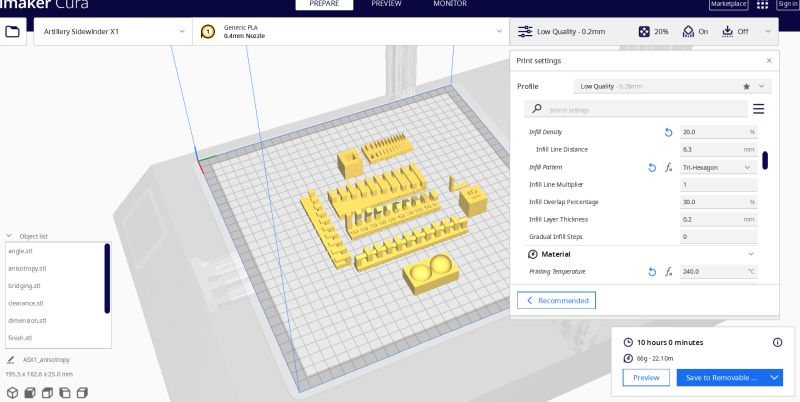Open Save to Removable dropdown arrow
The height and width of the screenshot is (402, 800).
(774, 378)
